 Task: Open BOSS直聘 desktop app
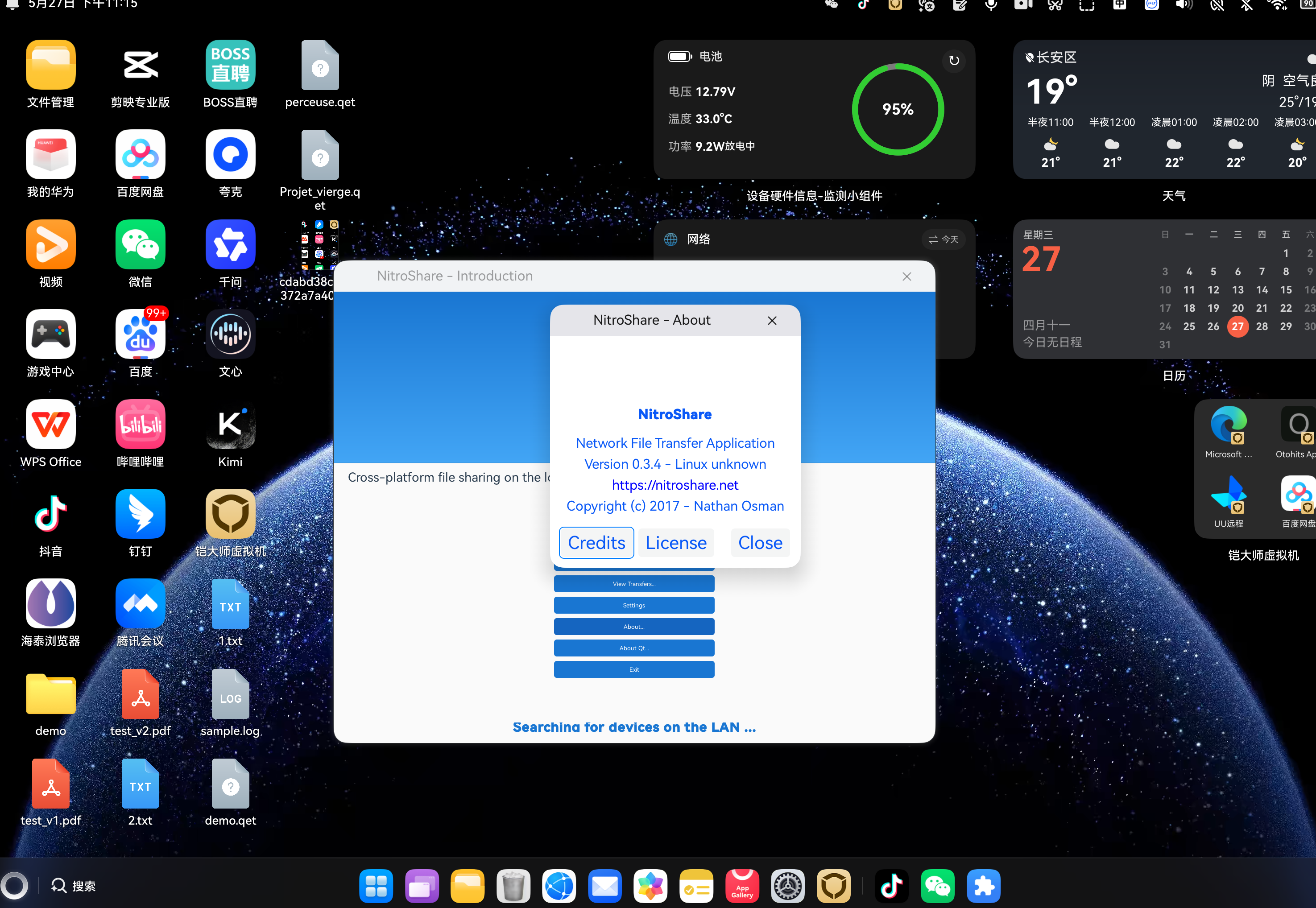(x=231, y=64)
